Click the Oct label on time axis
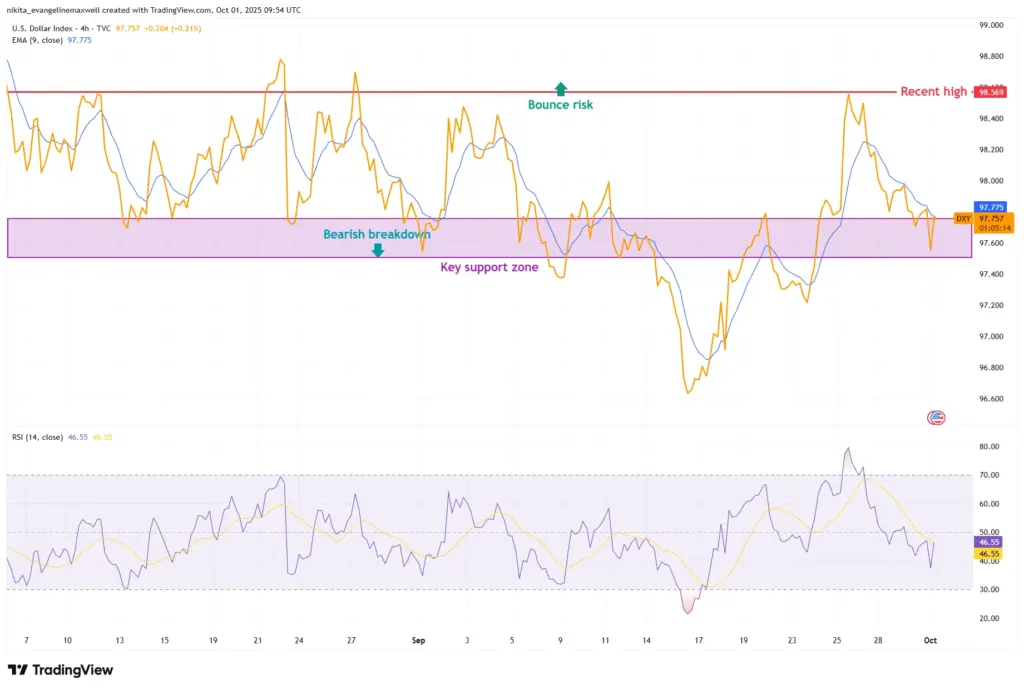This screenshot has width=1024, height=690. click(931, 639)
